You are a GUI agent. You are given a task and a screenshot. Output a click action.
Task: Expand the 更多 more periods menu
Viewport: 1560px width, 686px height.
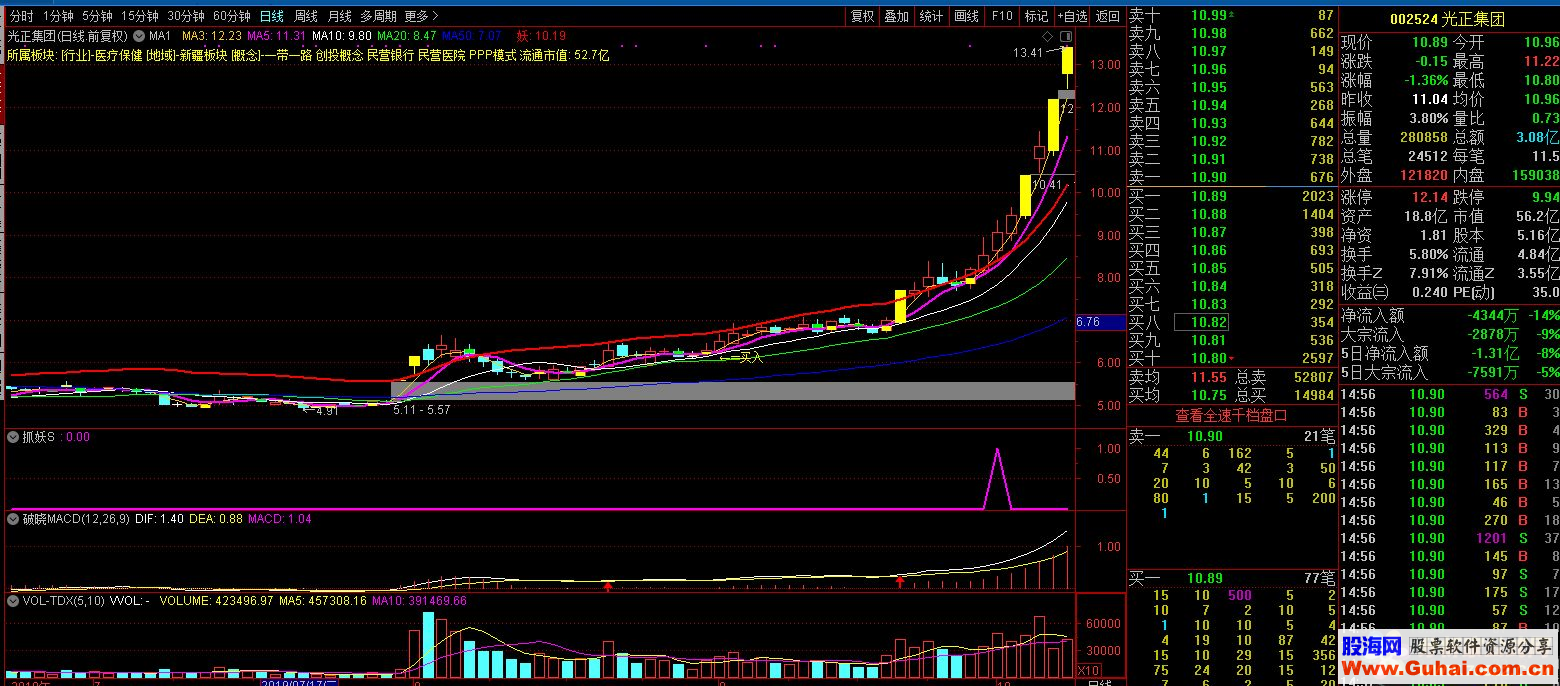[419, 16]
